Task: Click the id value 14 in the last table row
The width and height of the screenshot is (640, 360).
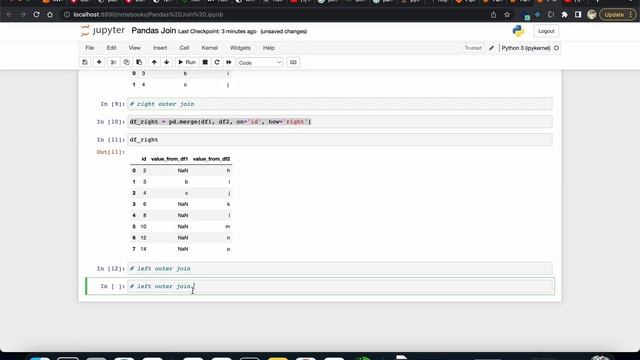Action: click(x=143, y=249)
